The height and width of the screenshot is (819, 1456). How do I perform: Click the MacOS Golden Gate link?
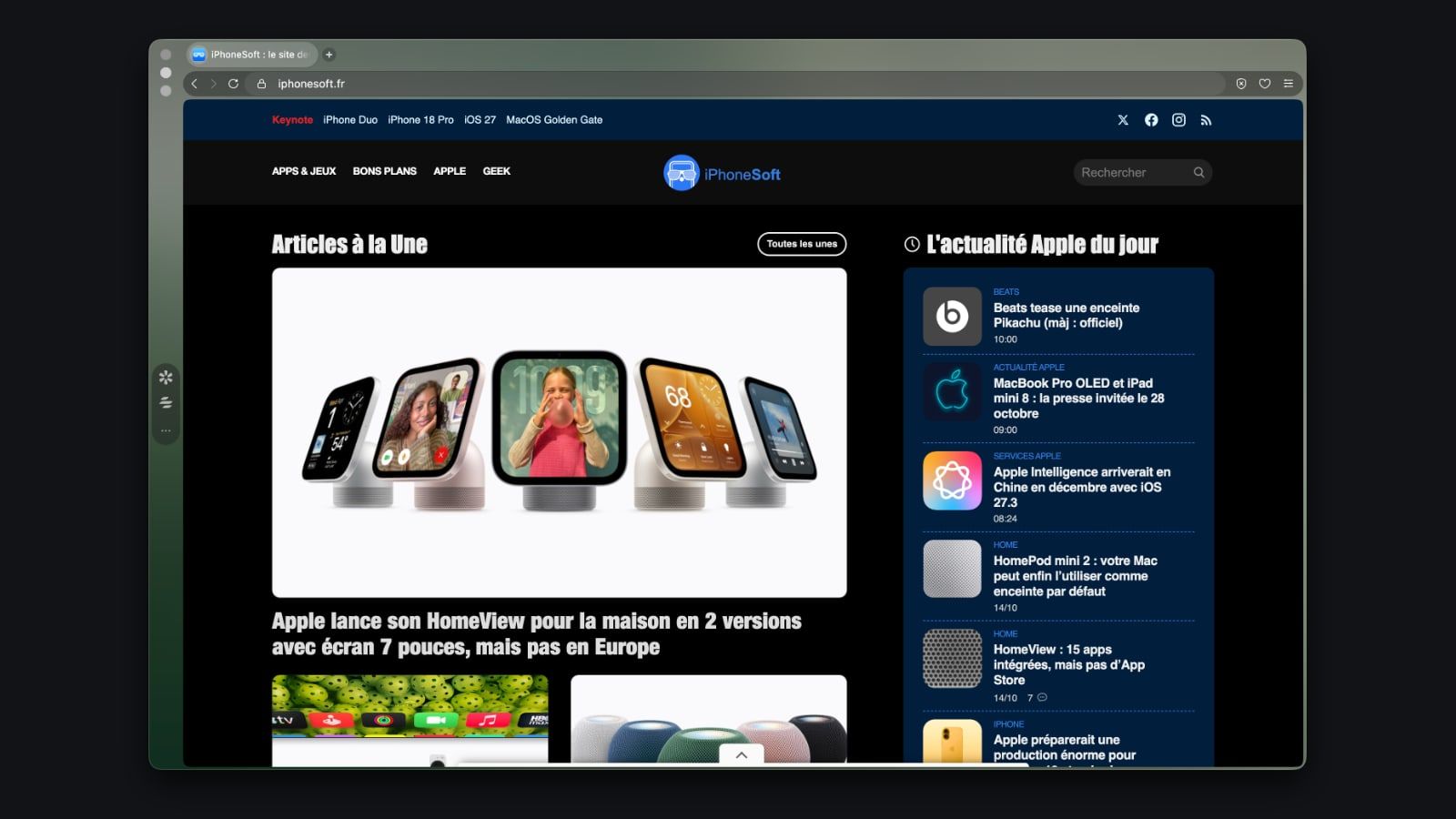click(554, 120)
